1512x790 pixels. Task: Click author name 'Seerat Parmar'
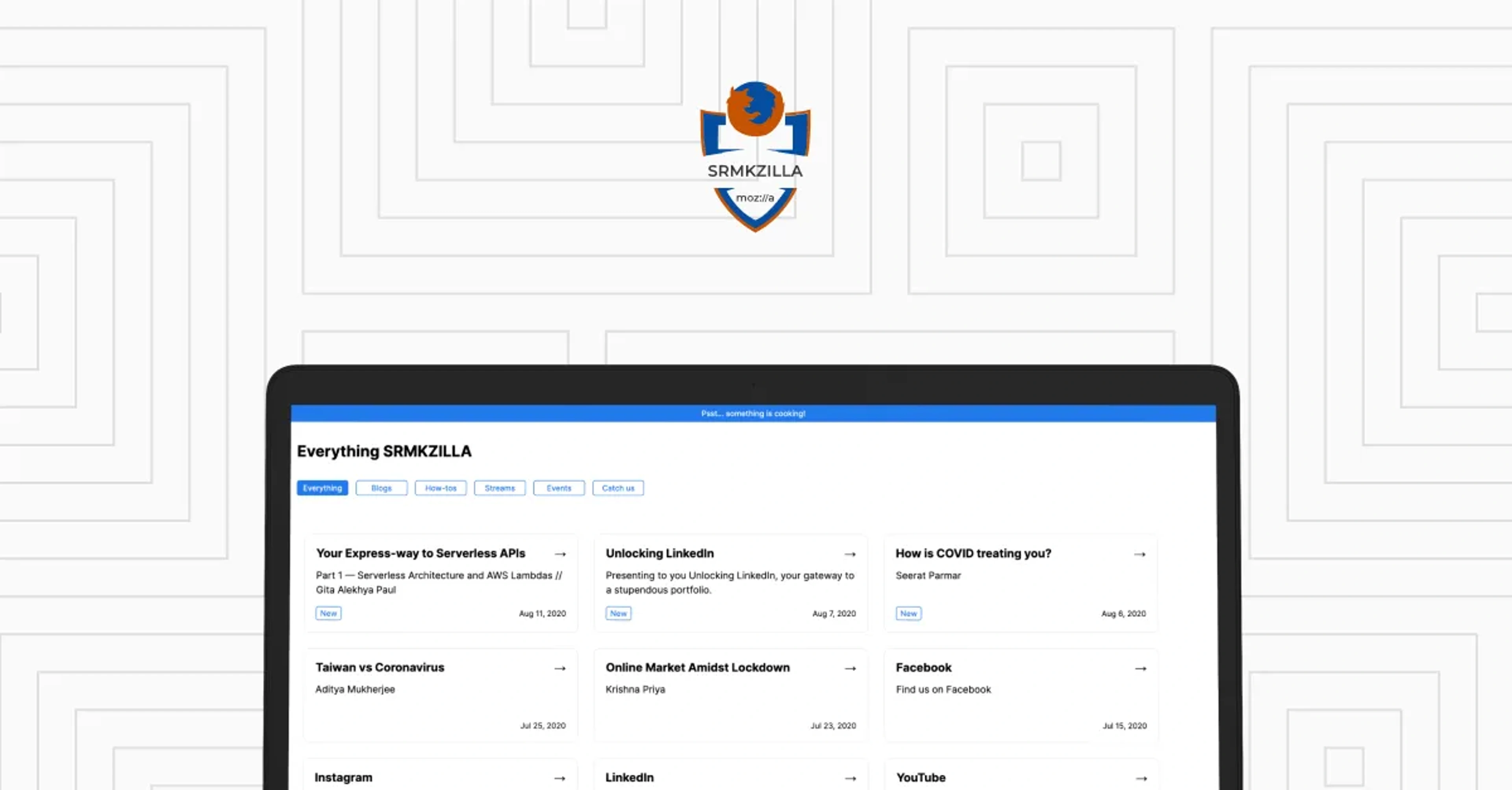tap(928, 576)
